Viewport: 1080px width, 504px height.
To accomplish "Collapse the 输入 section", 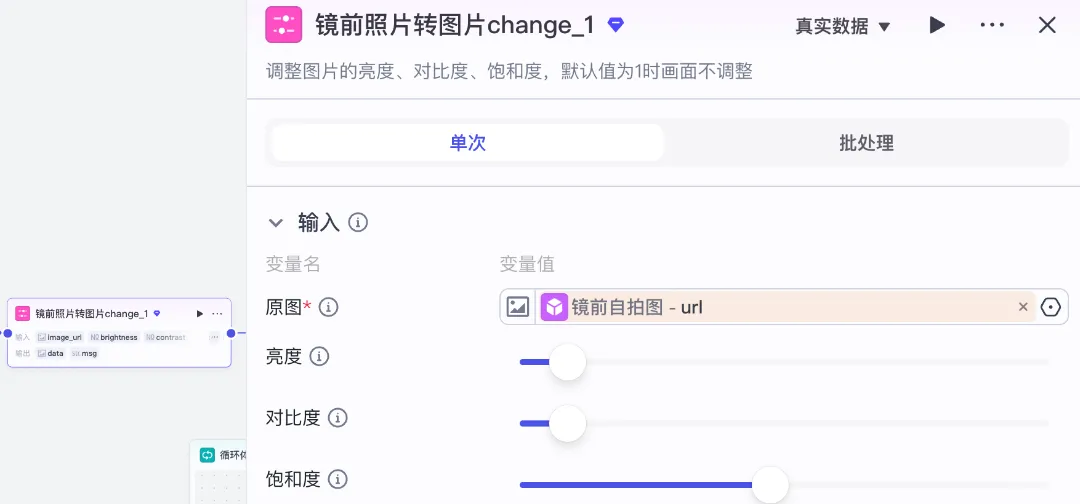I will click(275, 222).
